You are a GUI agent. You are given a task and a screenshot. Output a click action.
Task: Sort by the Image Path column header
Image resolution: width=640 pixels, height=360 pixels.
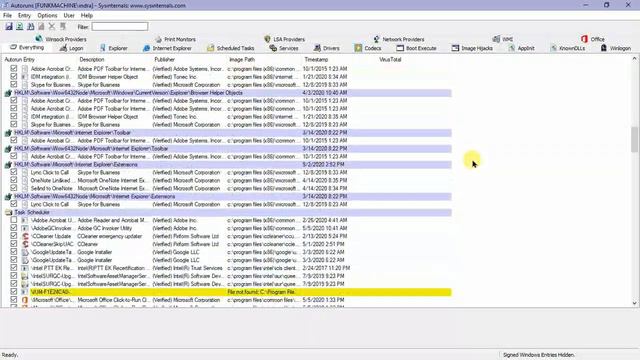pos(242,60)
